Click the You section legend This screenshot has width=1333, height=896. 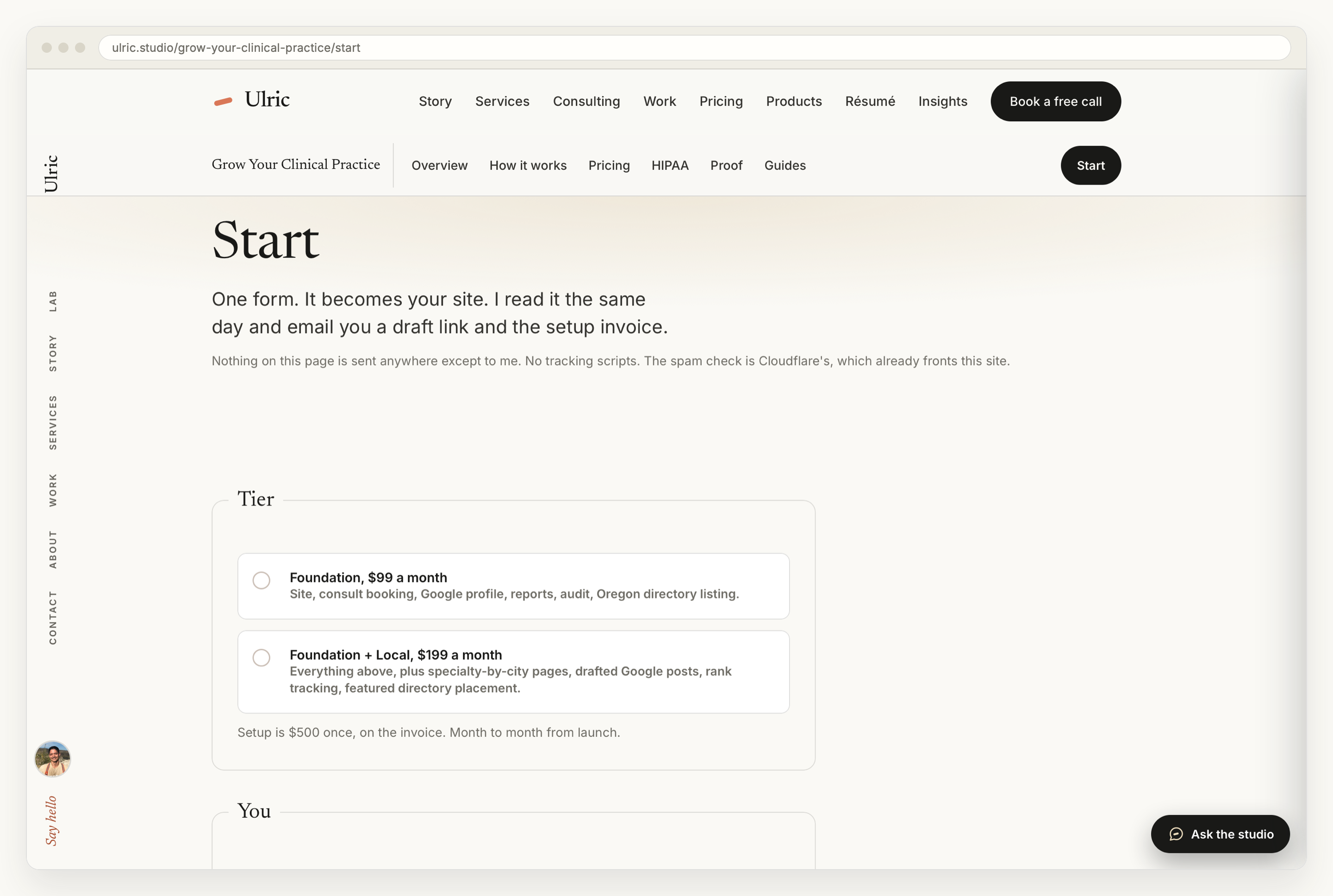(254, 811)
